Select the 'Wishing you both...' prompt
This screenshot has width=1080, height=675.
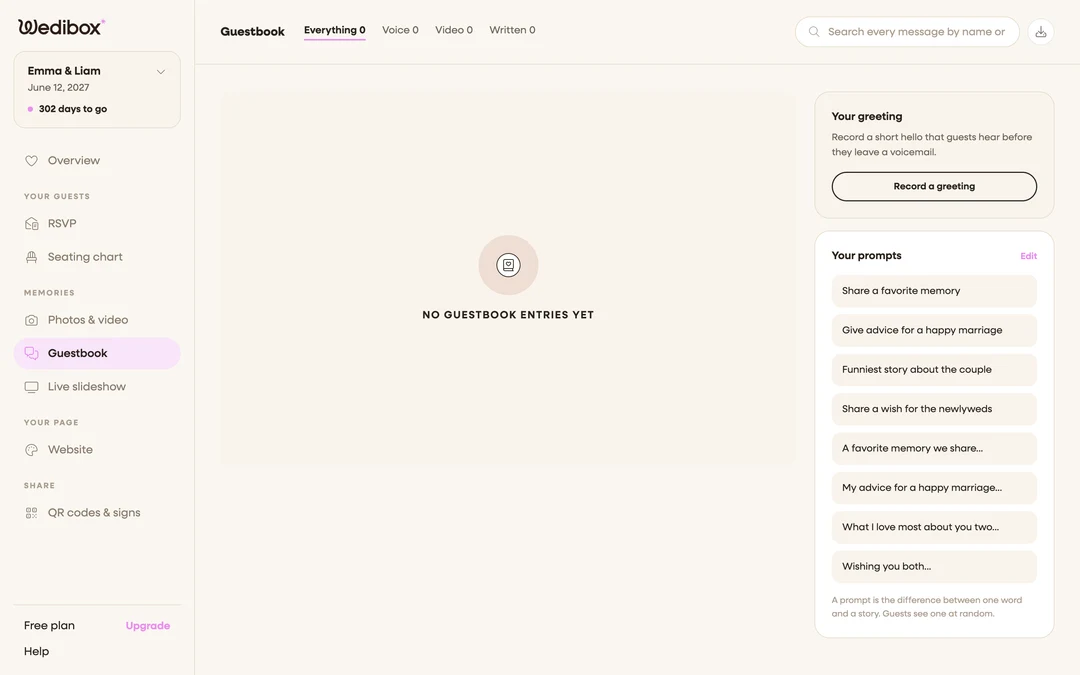934,566
